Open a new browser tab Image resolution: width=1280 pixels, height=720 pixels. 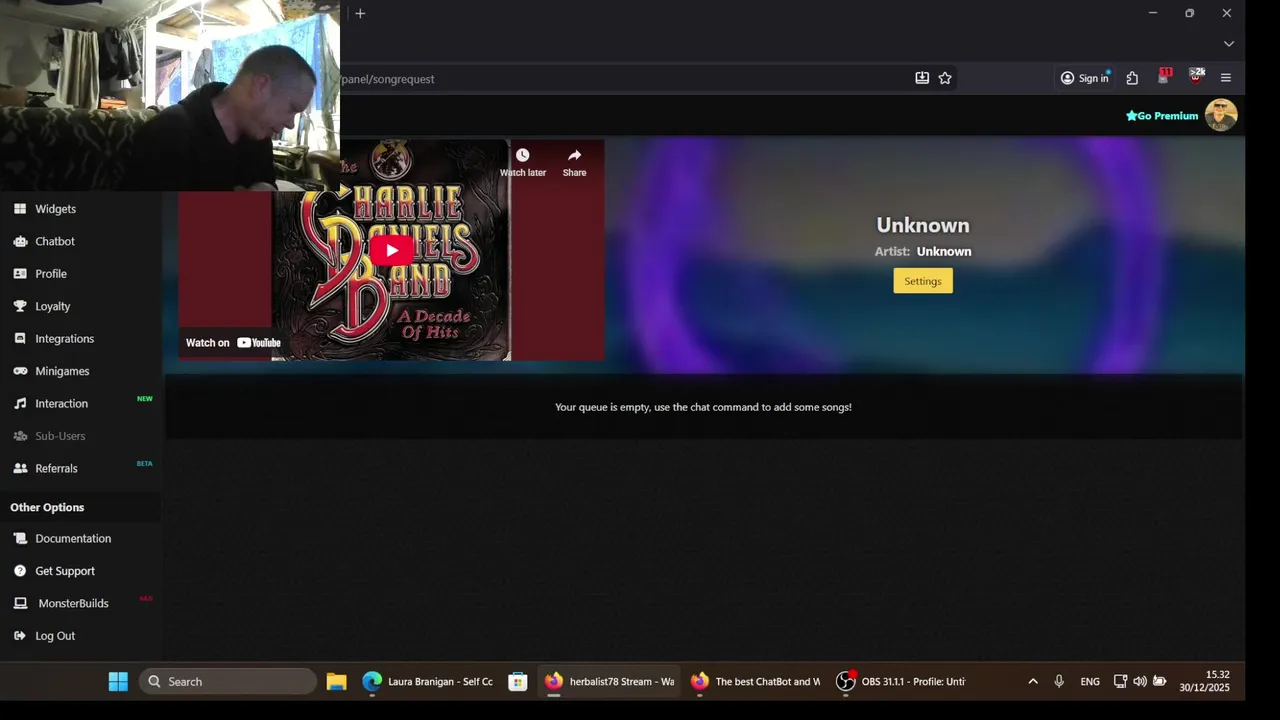pyautogui.click(x=360, y=13)
